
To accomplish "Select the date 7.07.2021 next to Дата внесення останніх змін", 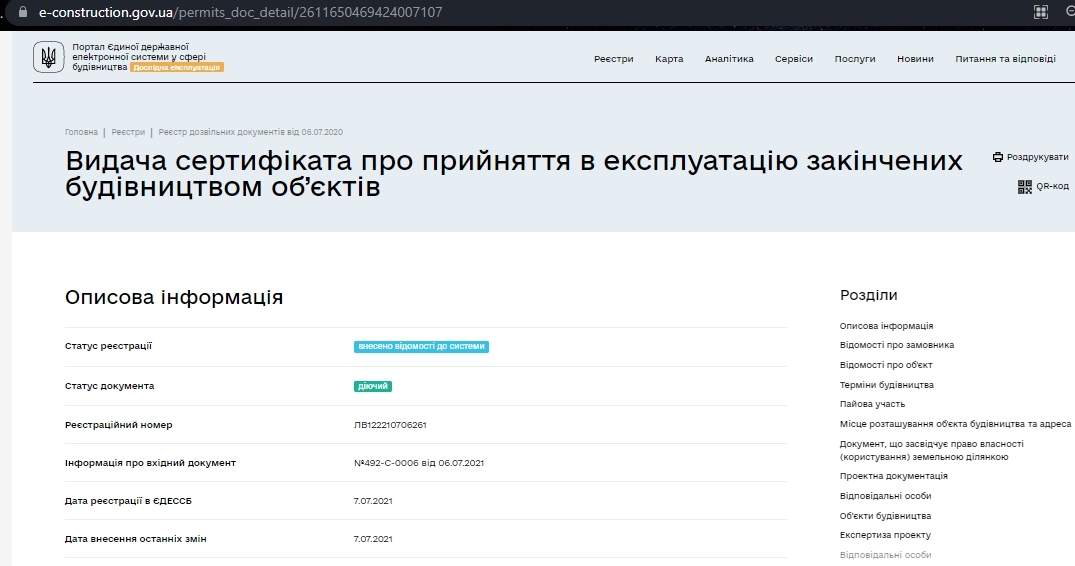I will pos(373,539).
